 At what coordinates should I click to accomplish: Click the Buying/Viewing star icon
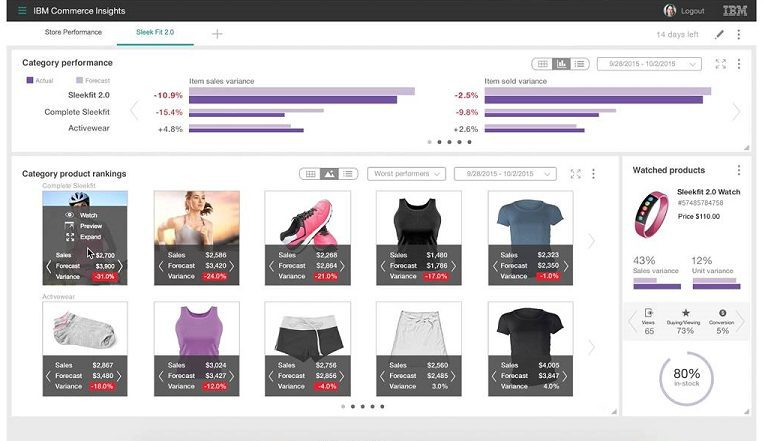coord(685,313)
